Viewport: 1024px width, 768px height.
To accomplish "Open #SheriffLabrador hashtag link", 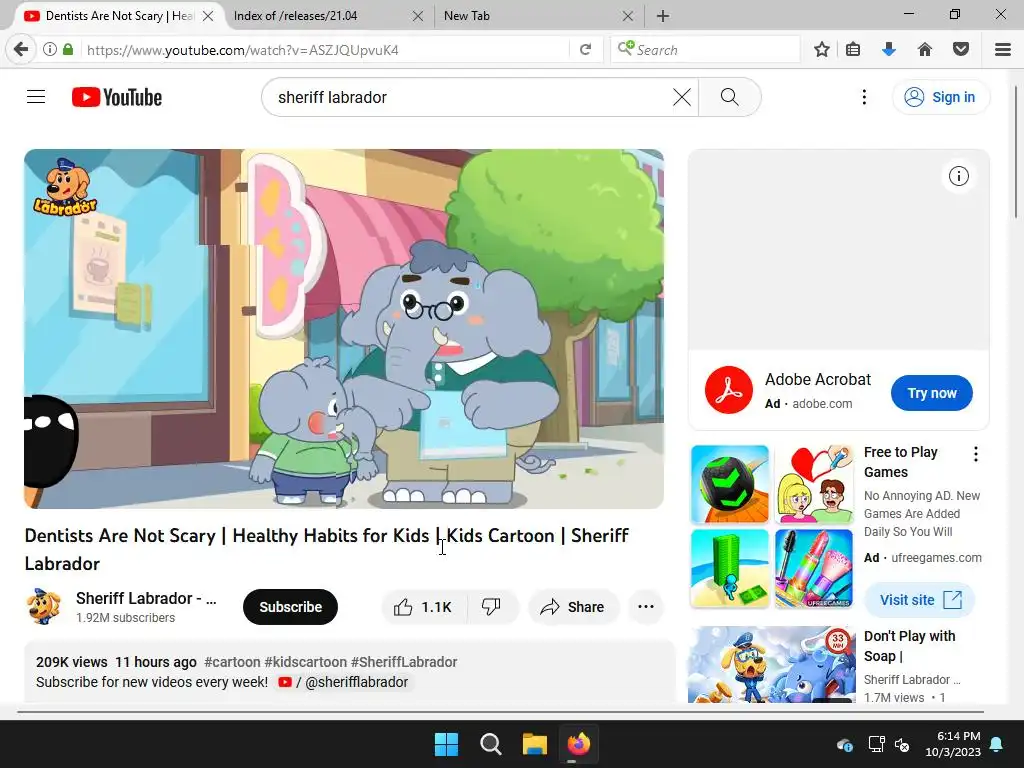I will click(x=404, y=662).
